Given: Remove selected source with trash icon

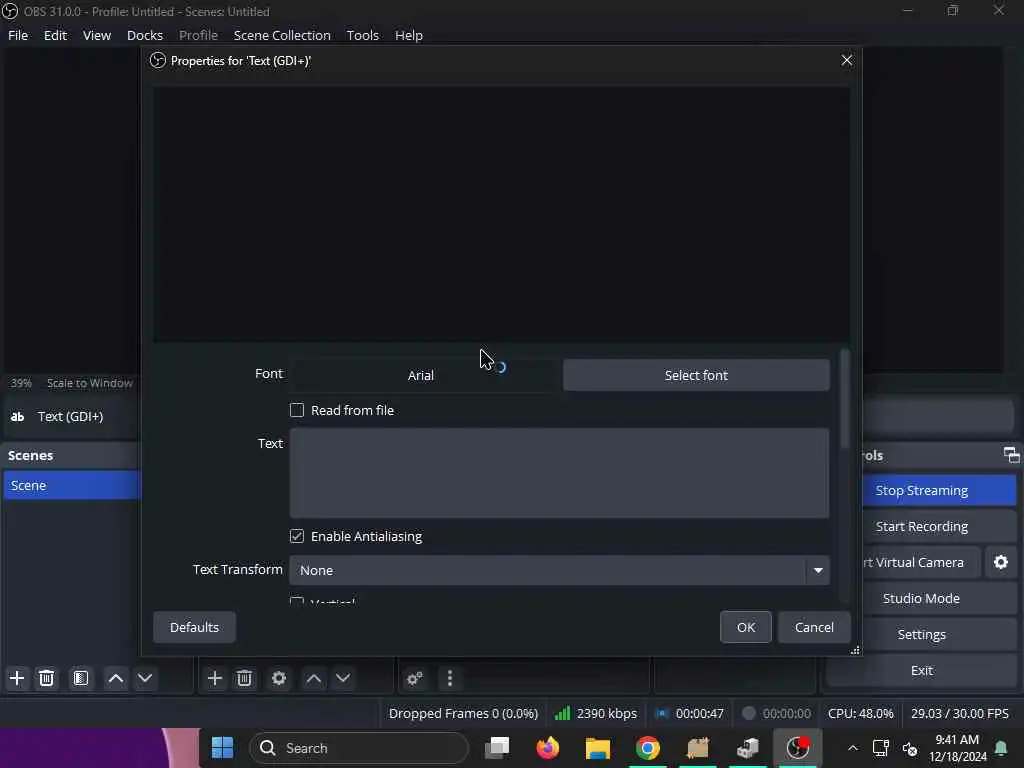Looking at the screenshot, I should tap(244, 678).
